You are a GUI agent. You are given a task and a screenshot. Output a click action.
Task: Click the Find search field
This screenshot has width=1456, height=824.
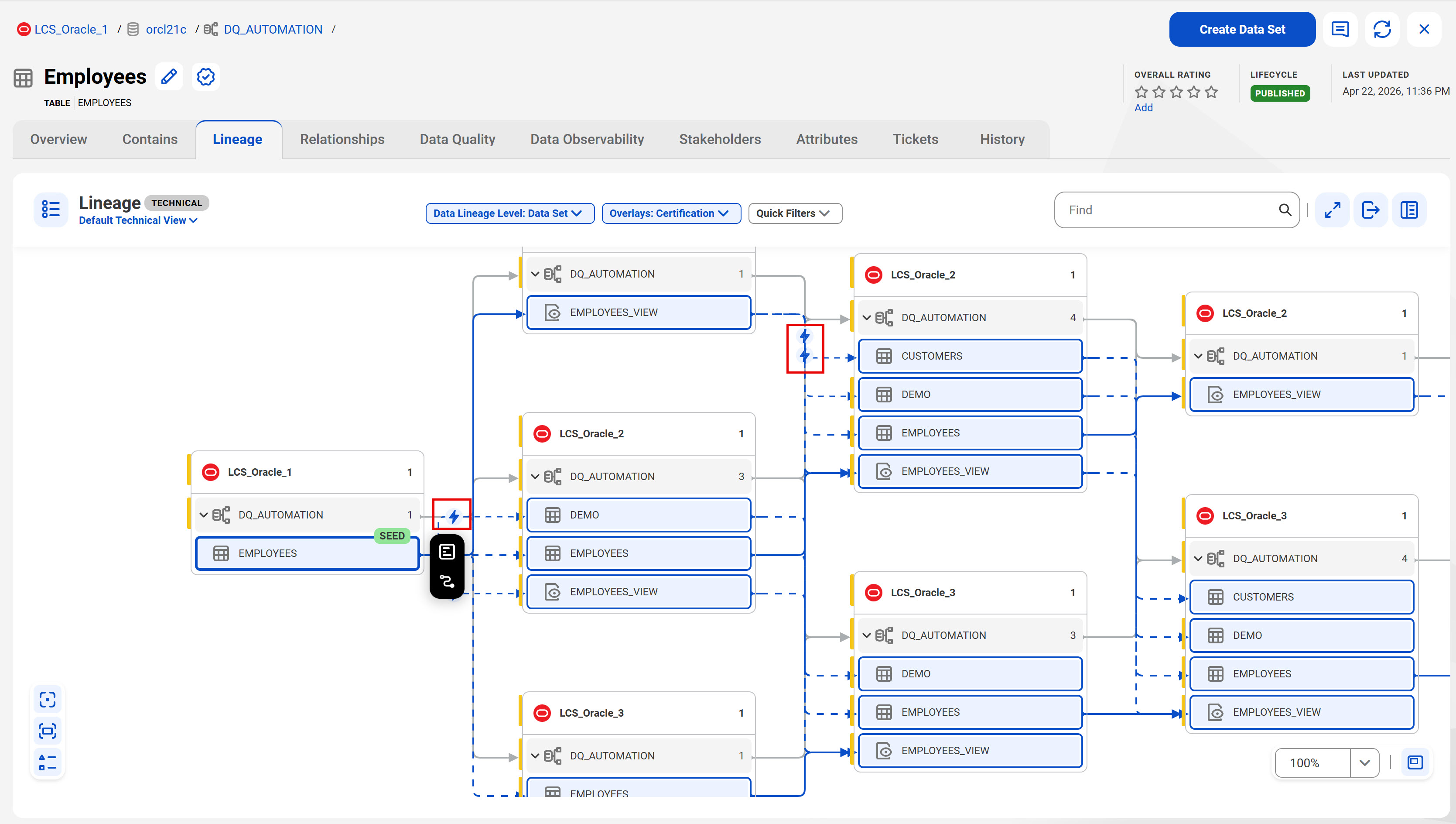tap(1177, 210)
